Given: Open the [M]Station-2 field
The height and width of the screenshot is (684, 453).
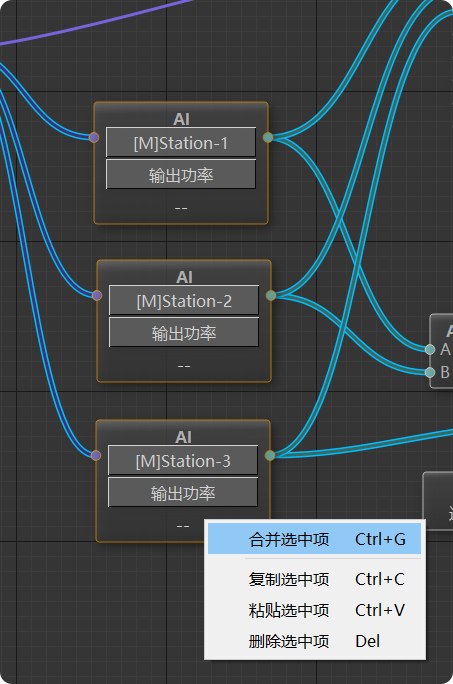Looking at the screenshot, I should (x=184, y=300).
